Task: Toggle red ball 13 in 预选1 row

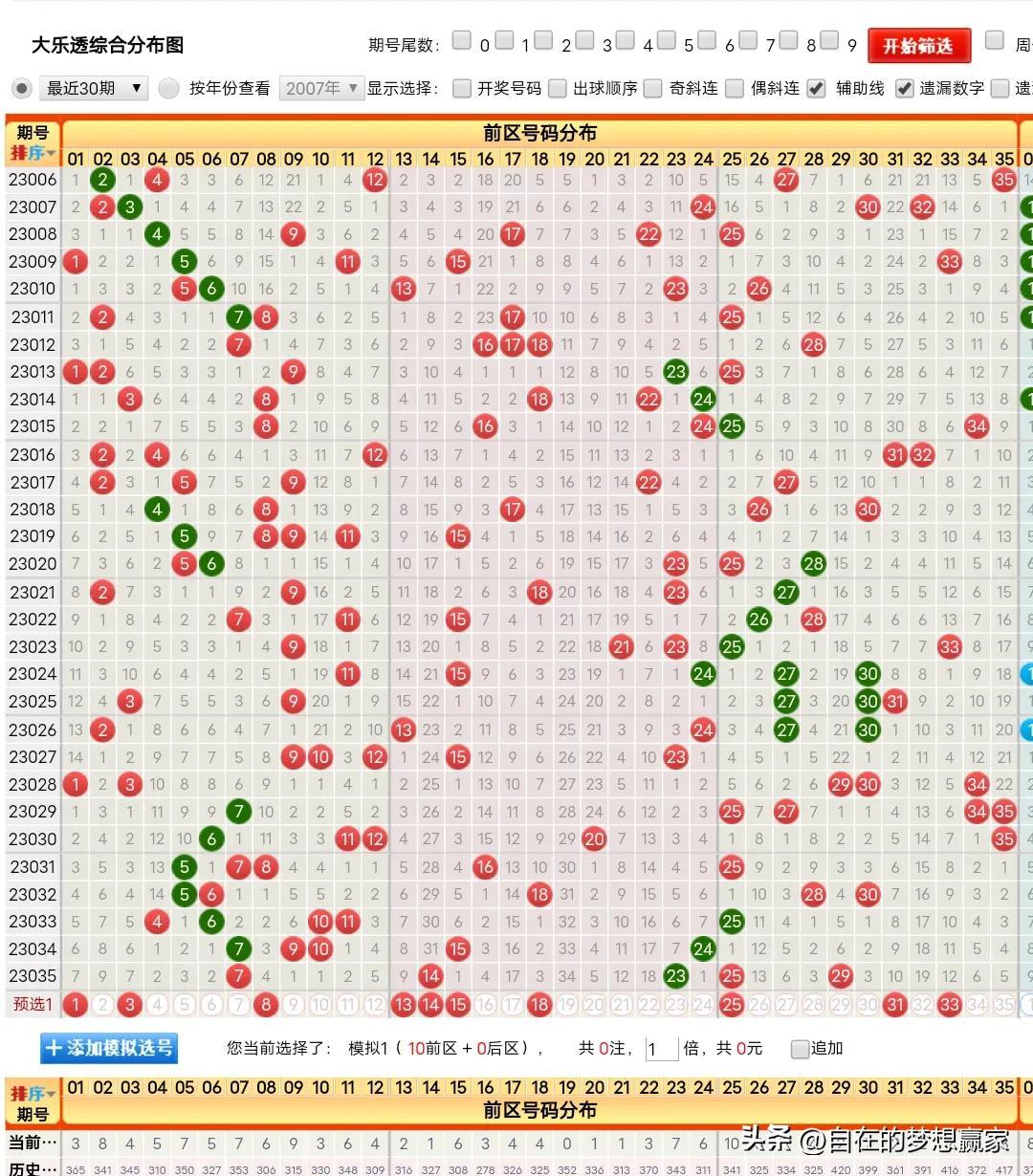Action: [x=404, y=1005]
